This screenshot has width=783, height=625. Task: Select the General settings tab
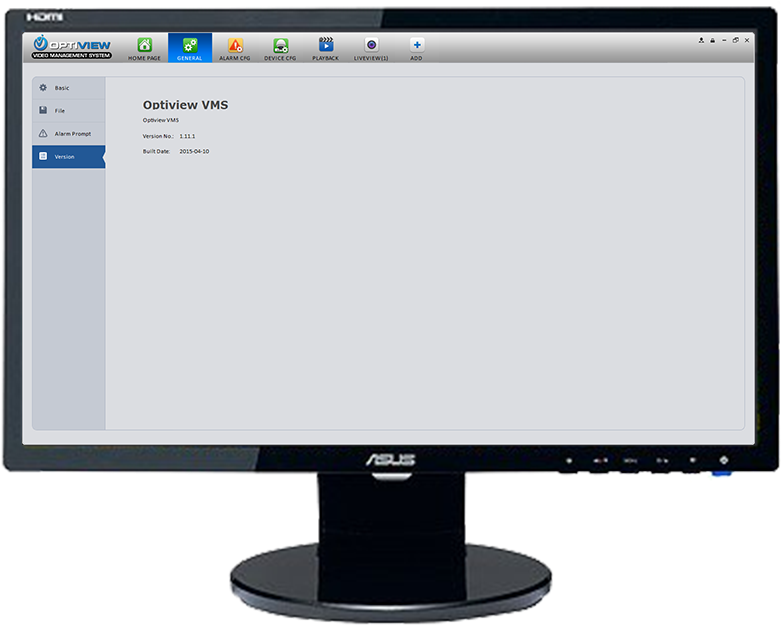[x=190, y=48]
